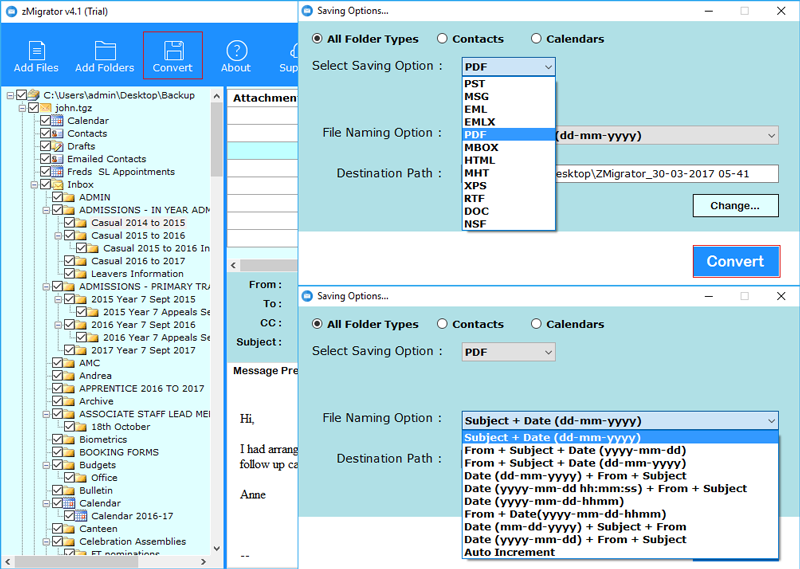Open Select Saving Option dropdown in upper window
Image resolution: width=800 pixels, height=569 pixels.
[508, 67]
